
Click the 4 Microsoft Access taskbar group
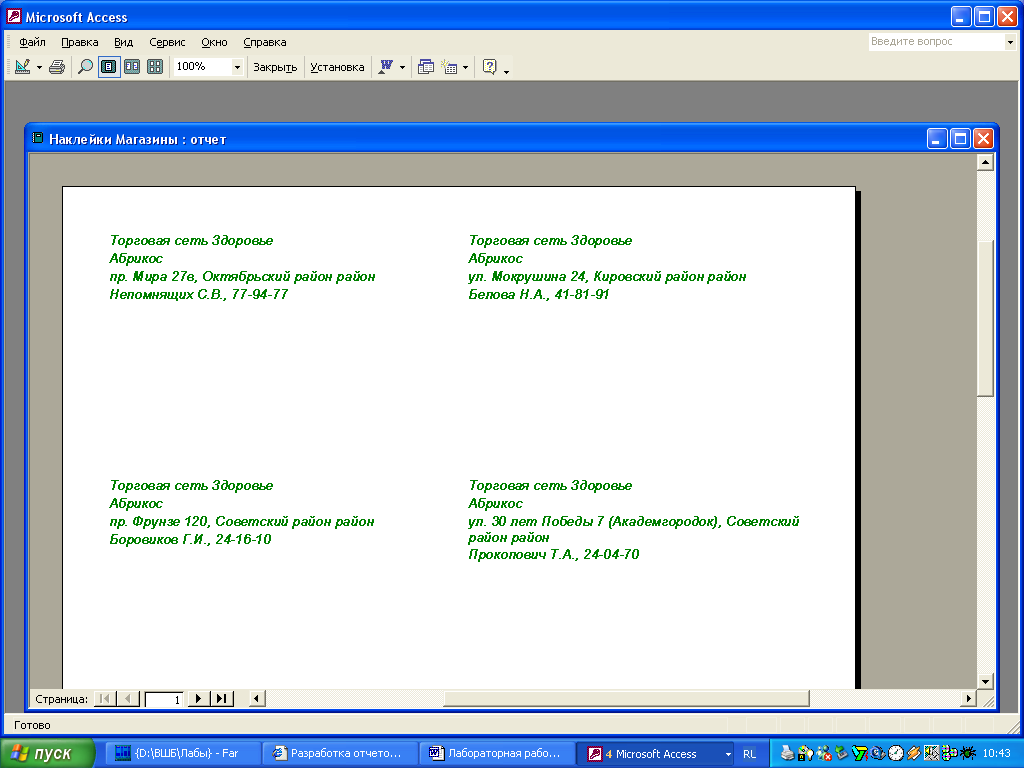click(655, 754)
